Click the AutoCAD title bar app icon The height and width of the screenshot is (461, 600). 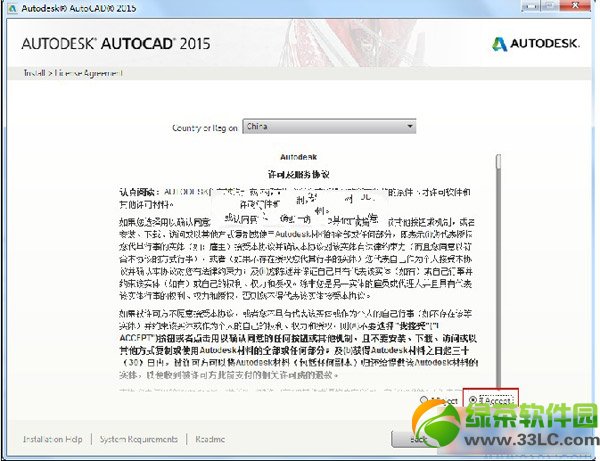[12, 8]
